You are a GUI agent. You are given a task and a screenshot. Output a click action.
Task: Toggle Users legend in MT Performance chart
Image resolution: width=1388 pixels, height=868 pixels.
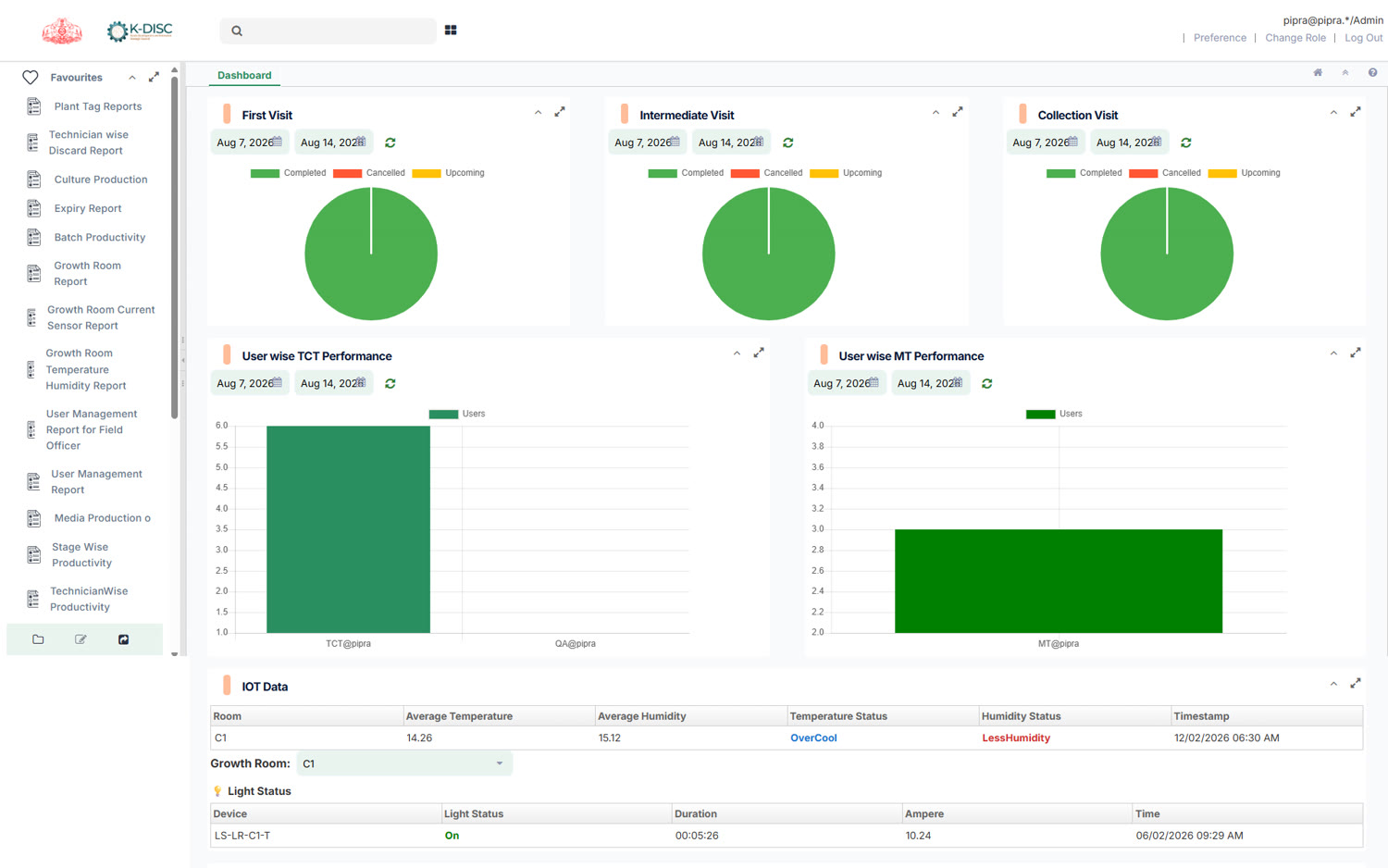[x=1054, y=414]
